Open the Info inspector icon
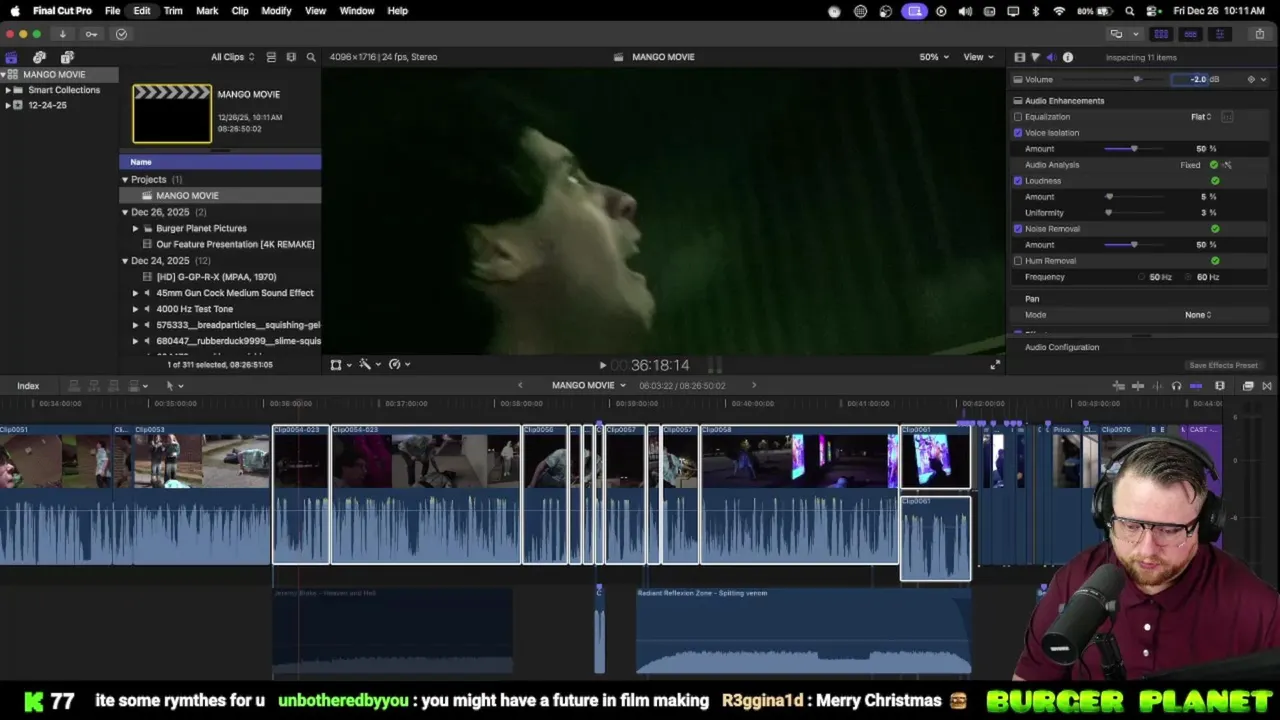The height and width of the screenshot is (720, 1280). [x=1068, y=57]
